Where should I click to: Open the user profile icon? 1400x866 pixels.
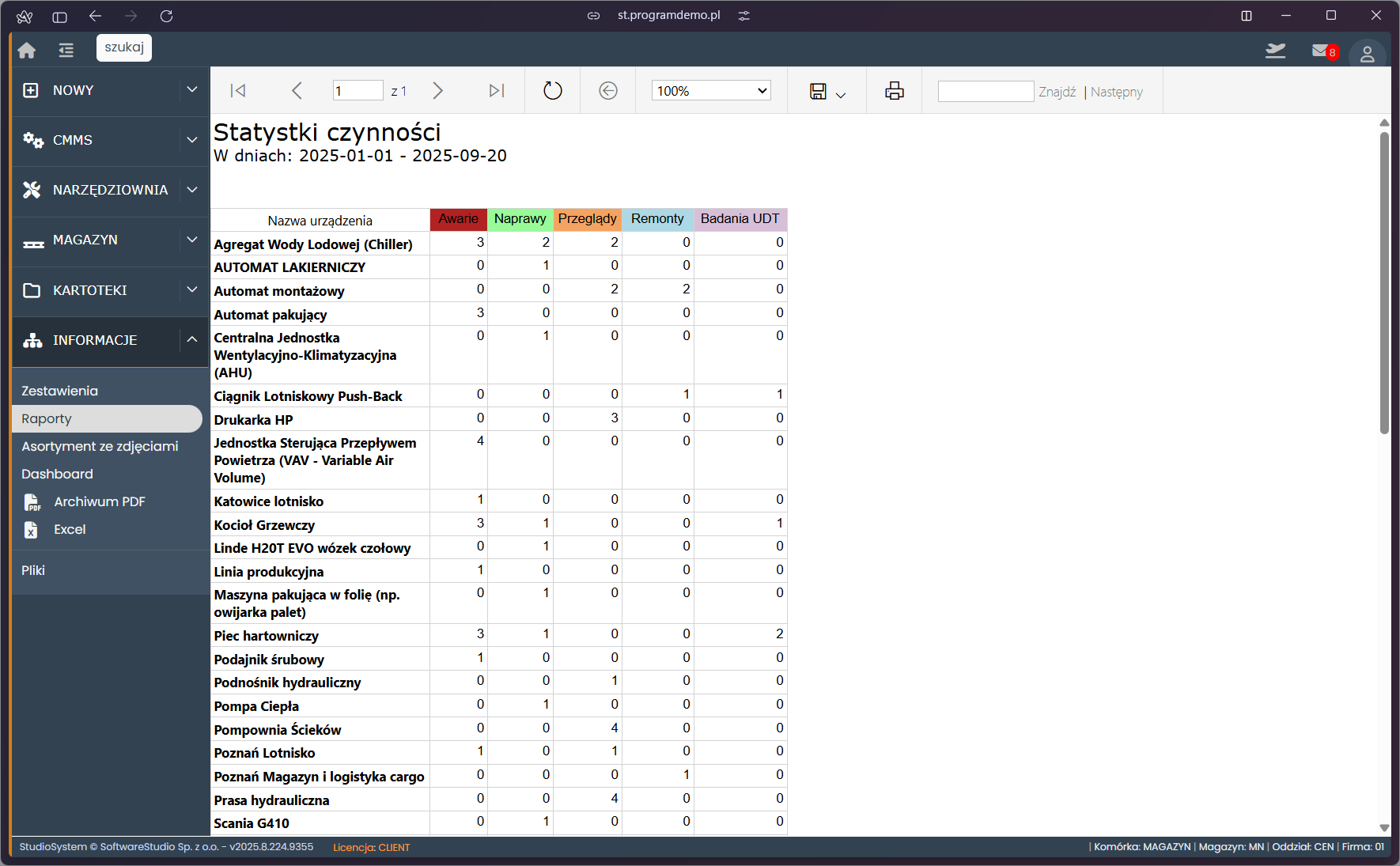1367,54
